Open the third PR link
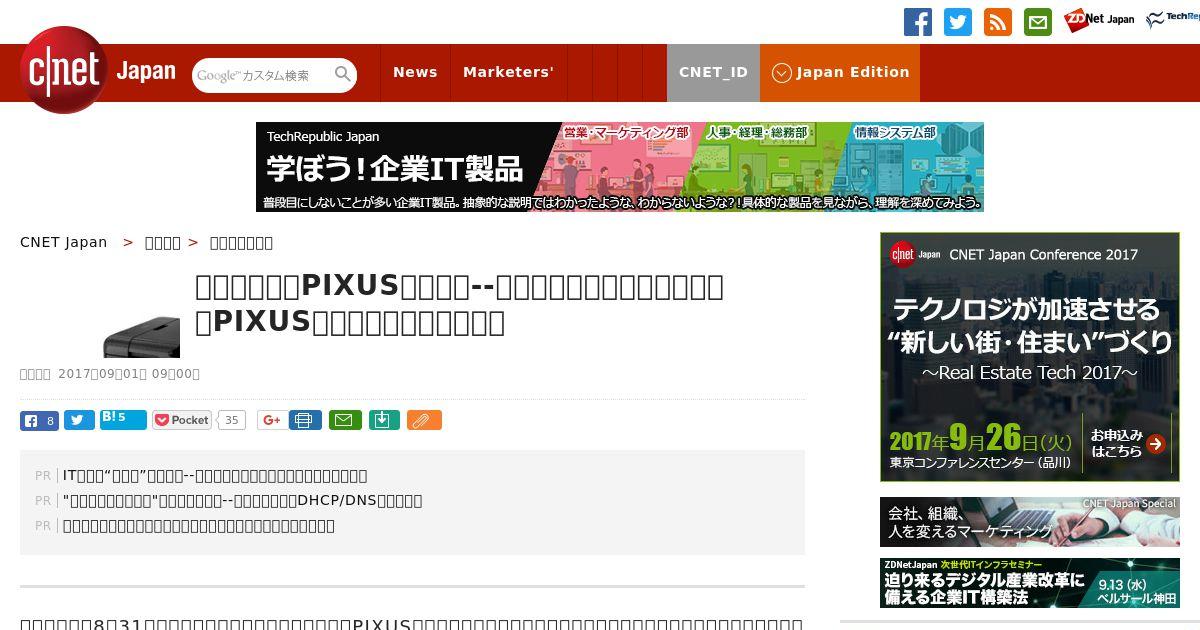This screenshot has width=1200, height=630. tap(198, 525)
